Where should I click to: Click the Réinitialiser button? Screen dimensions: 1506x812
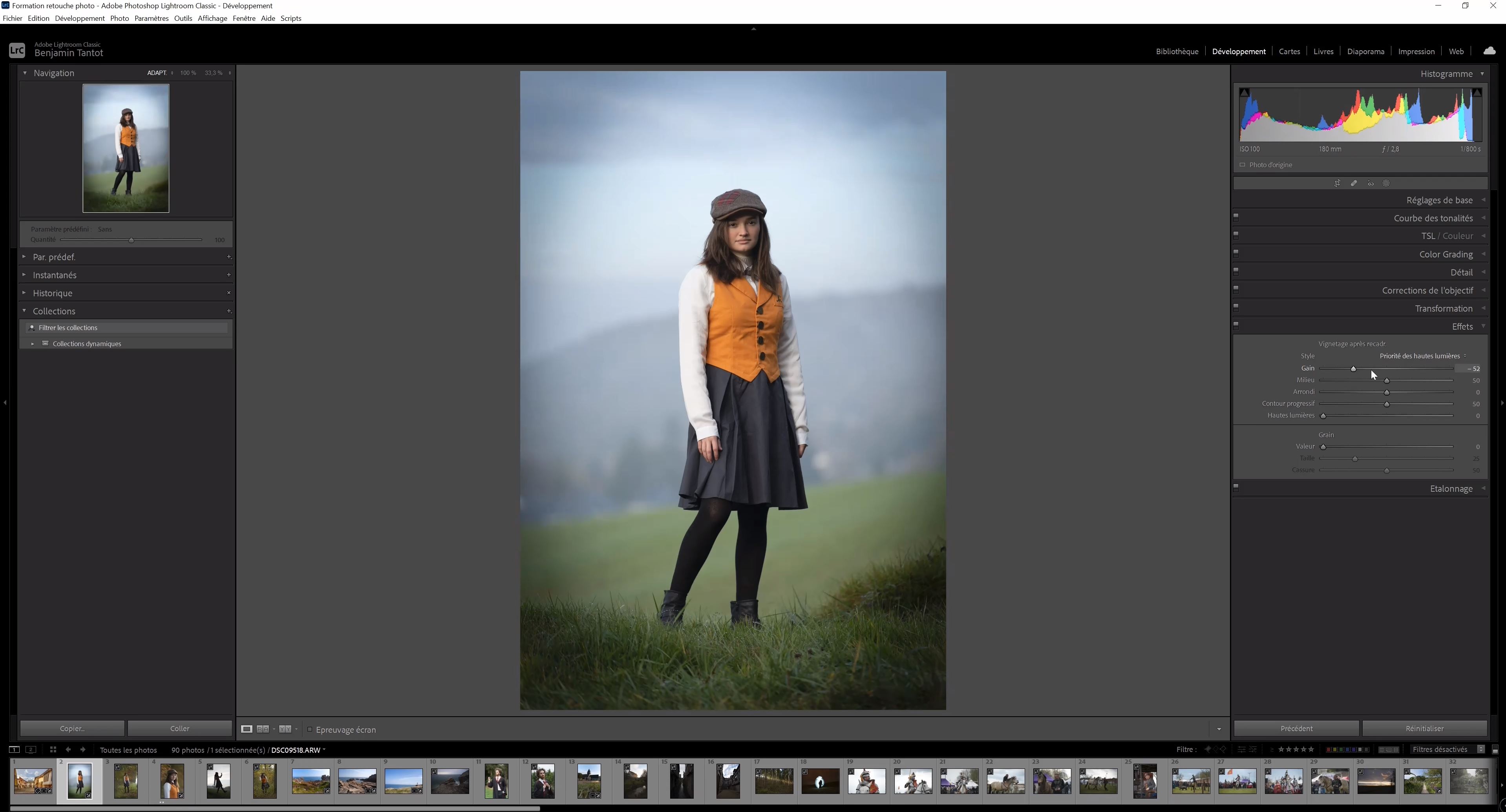click(1424, 728)
